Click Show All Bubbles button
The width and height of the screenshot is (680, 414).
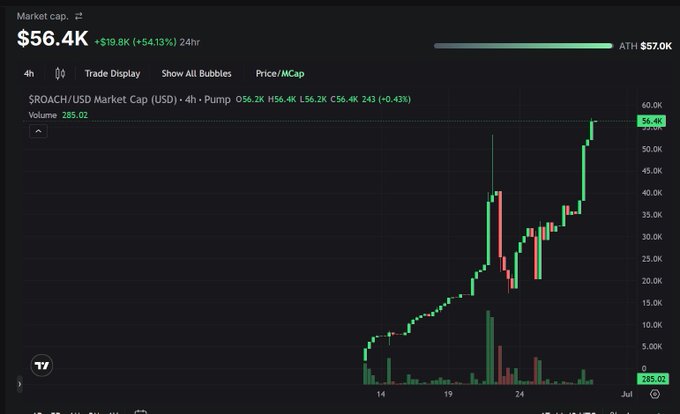(x=196, y=74)
